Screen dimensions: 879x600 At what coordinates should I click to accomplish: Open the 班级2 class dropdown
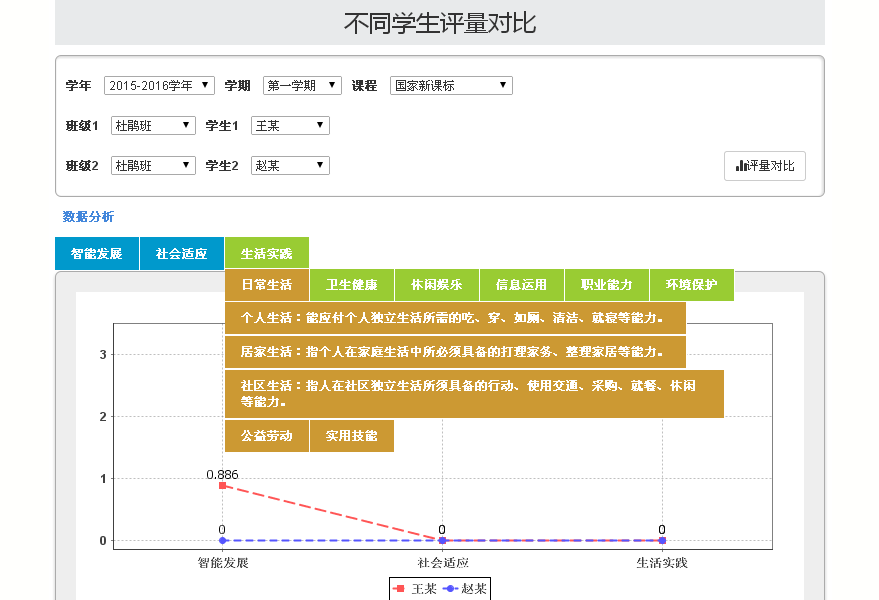pos(152,165)
